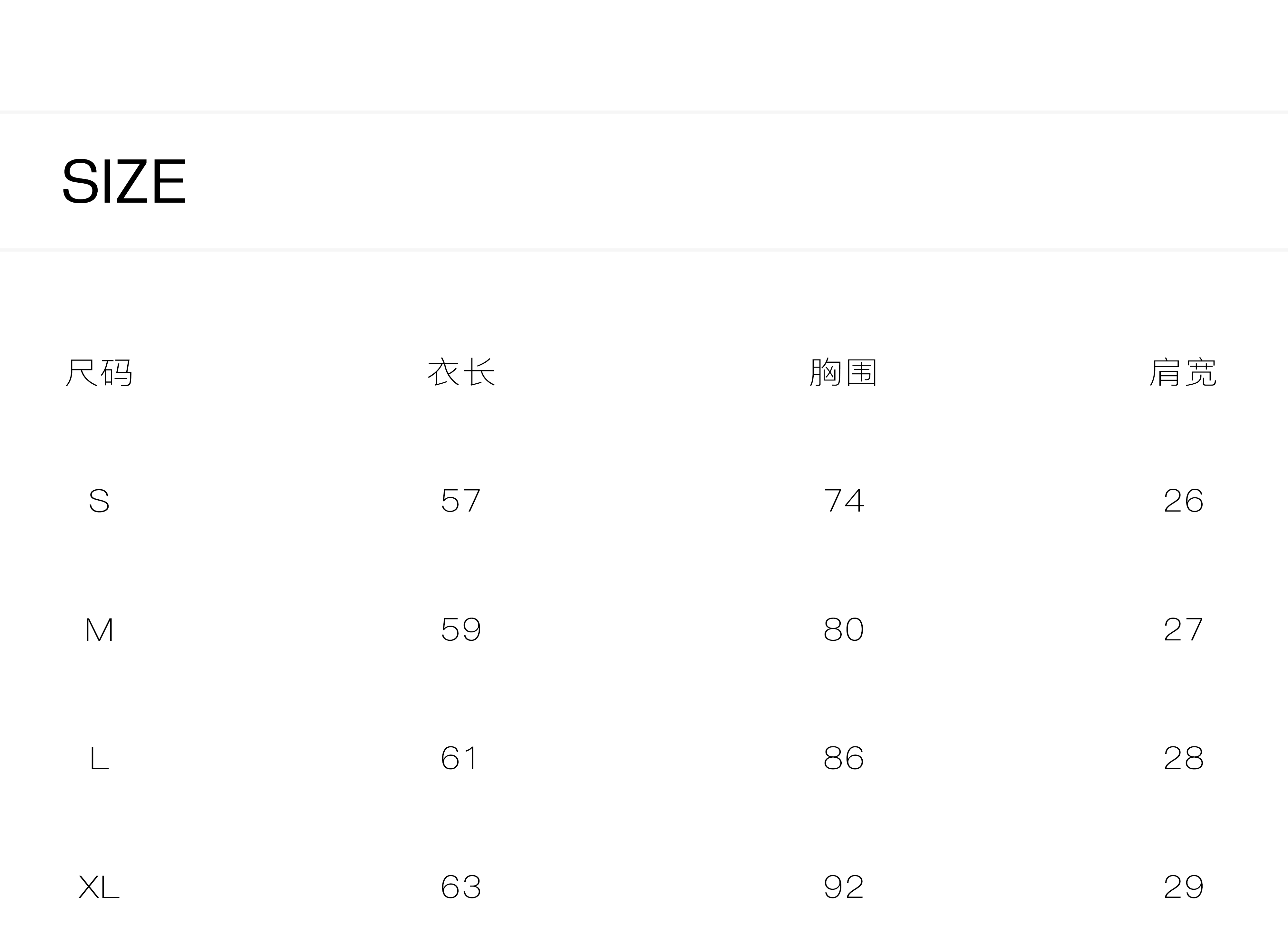
Task: Click the 衣长 value 57 for S
Action: [x=461, y=501]
